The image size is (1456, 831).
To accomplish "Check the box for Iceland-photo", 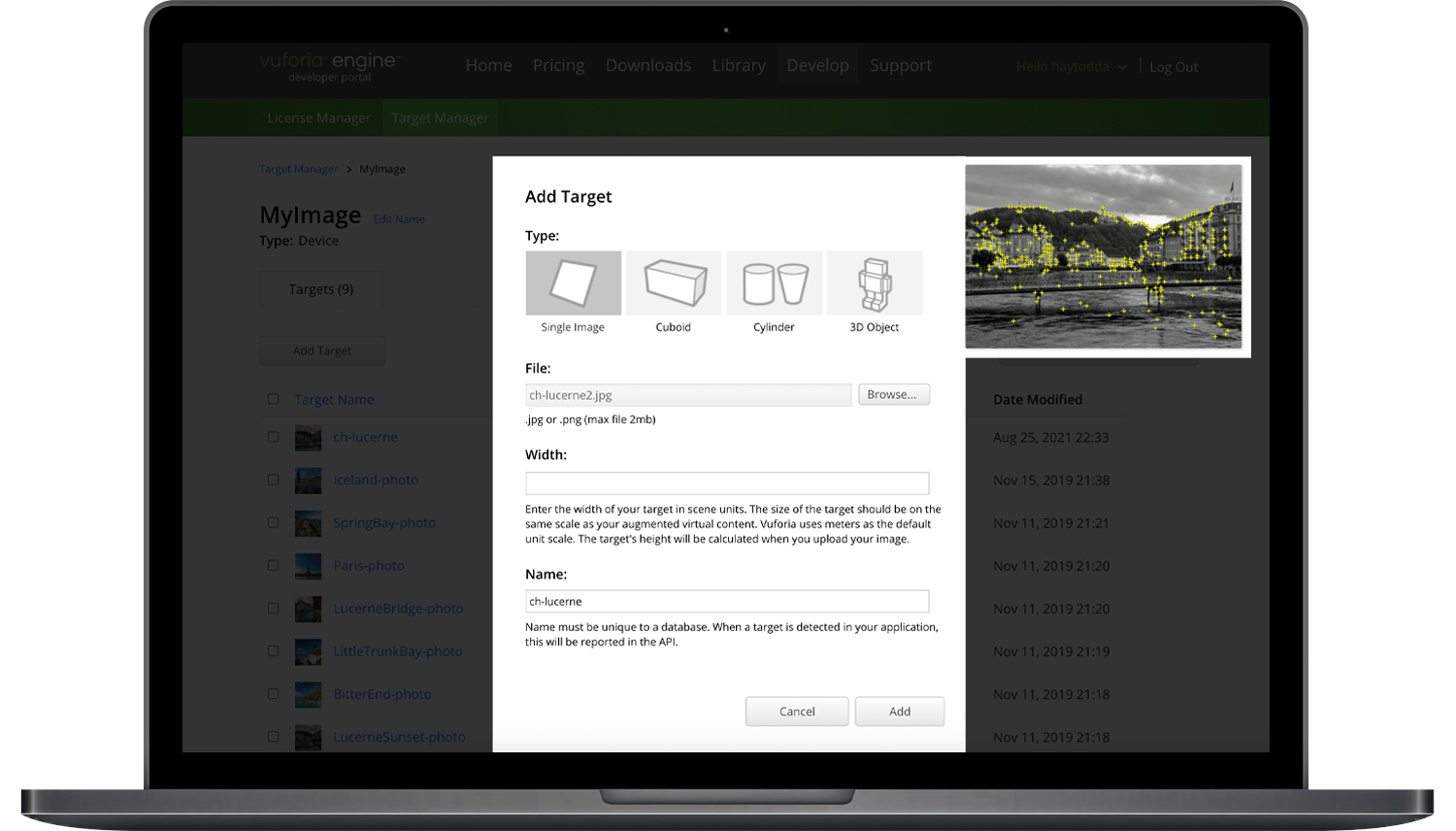I will point(273,480).
